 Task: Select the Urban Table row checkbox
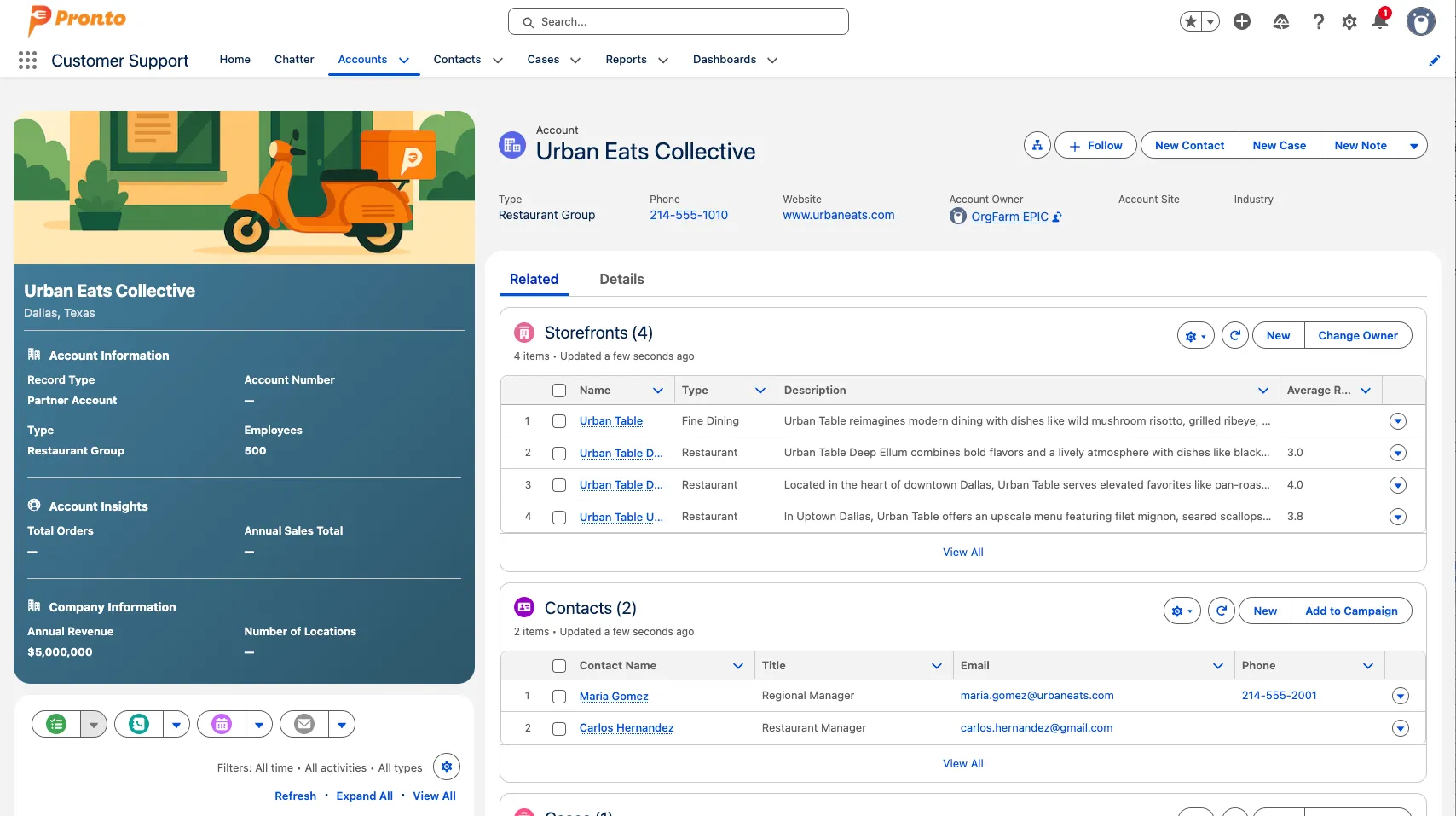tap(559, 421)
